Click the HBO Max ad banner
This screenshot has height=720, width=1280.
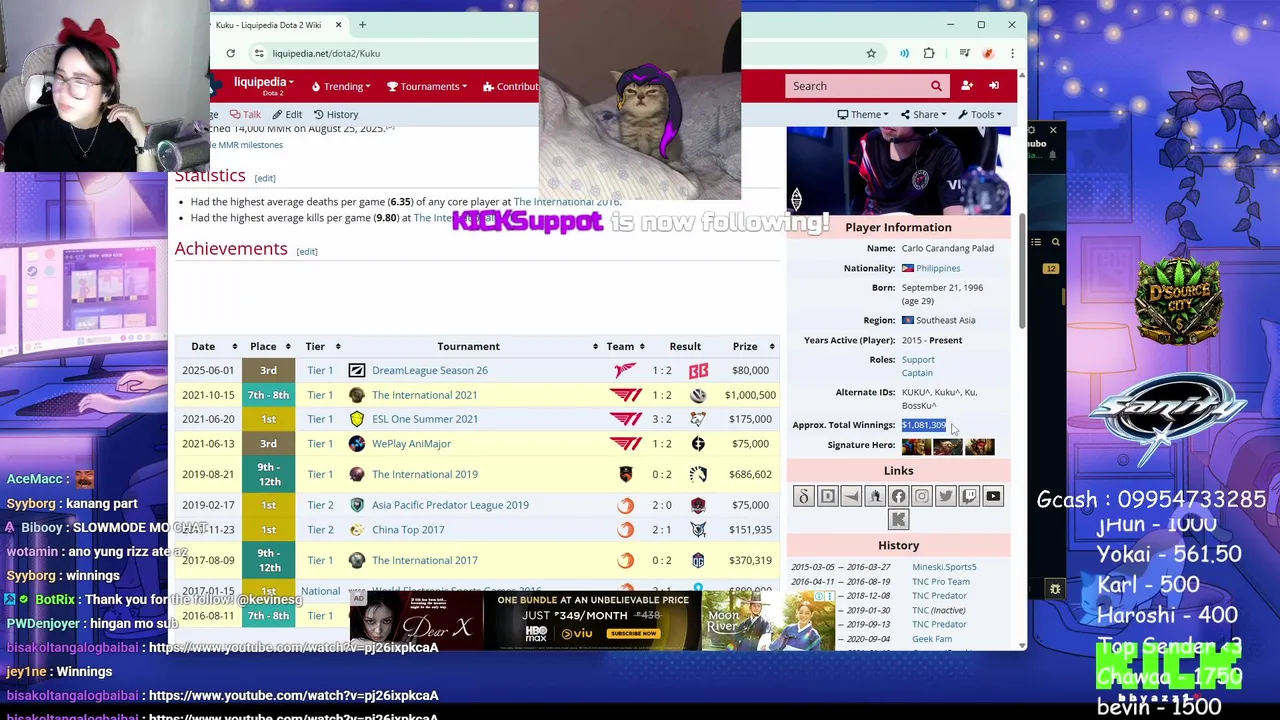click(593, 621)
